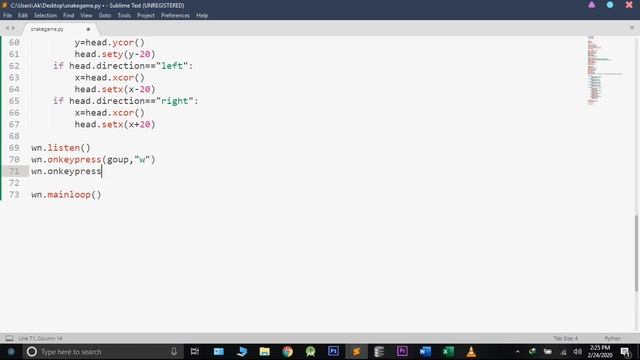Open Premiere Pro from taskbar

(402, 351)
